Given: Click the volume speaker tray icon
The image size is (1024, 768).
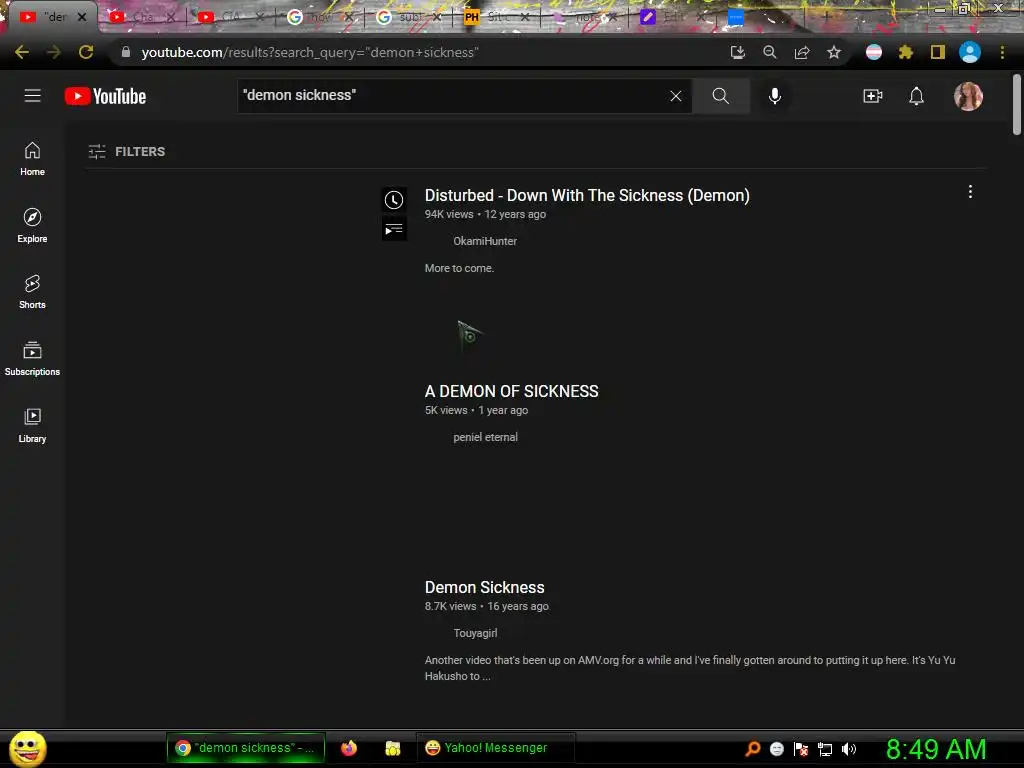Looking at the screenshot, I should pos(849,749).
